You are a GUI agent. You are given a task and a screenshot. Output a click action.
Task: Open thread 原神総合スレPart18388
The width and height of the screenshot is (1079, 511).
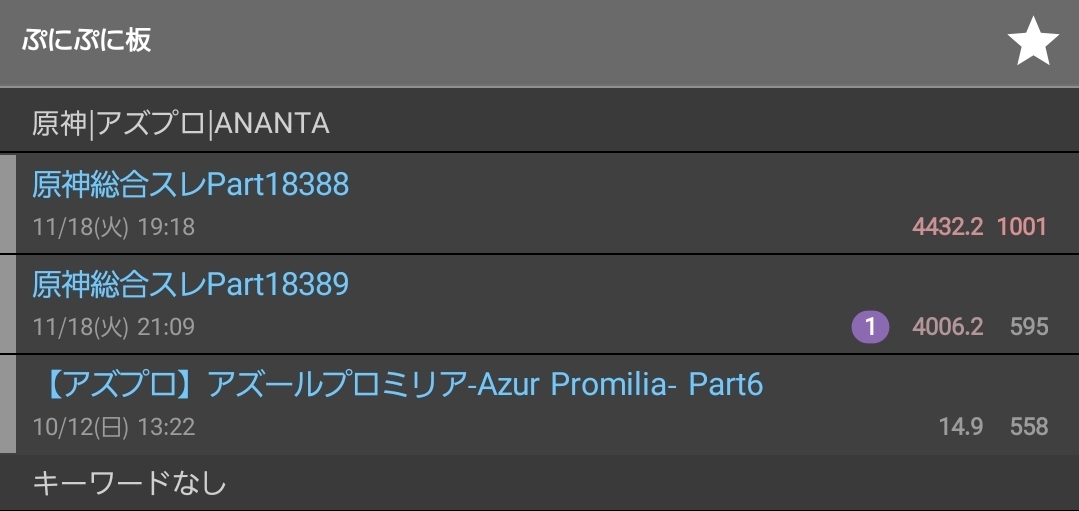190,184
